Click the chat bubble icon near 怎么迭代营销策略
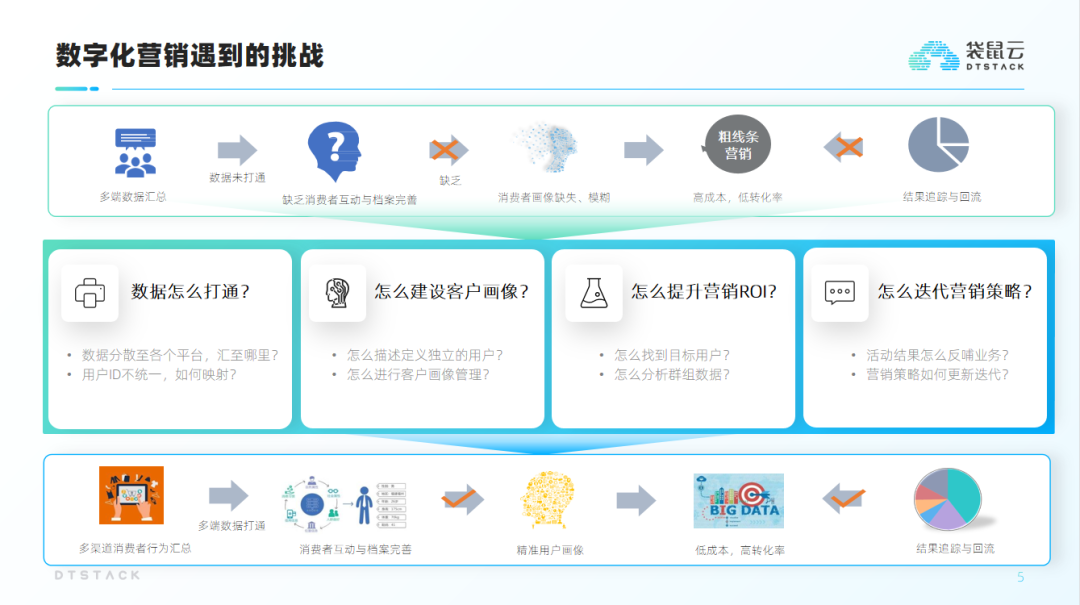This screenshot has width=1080, height=605. 839,293
